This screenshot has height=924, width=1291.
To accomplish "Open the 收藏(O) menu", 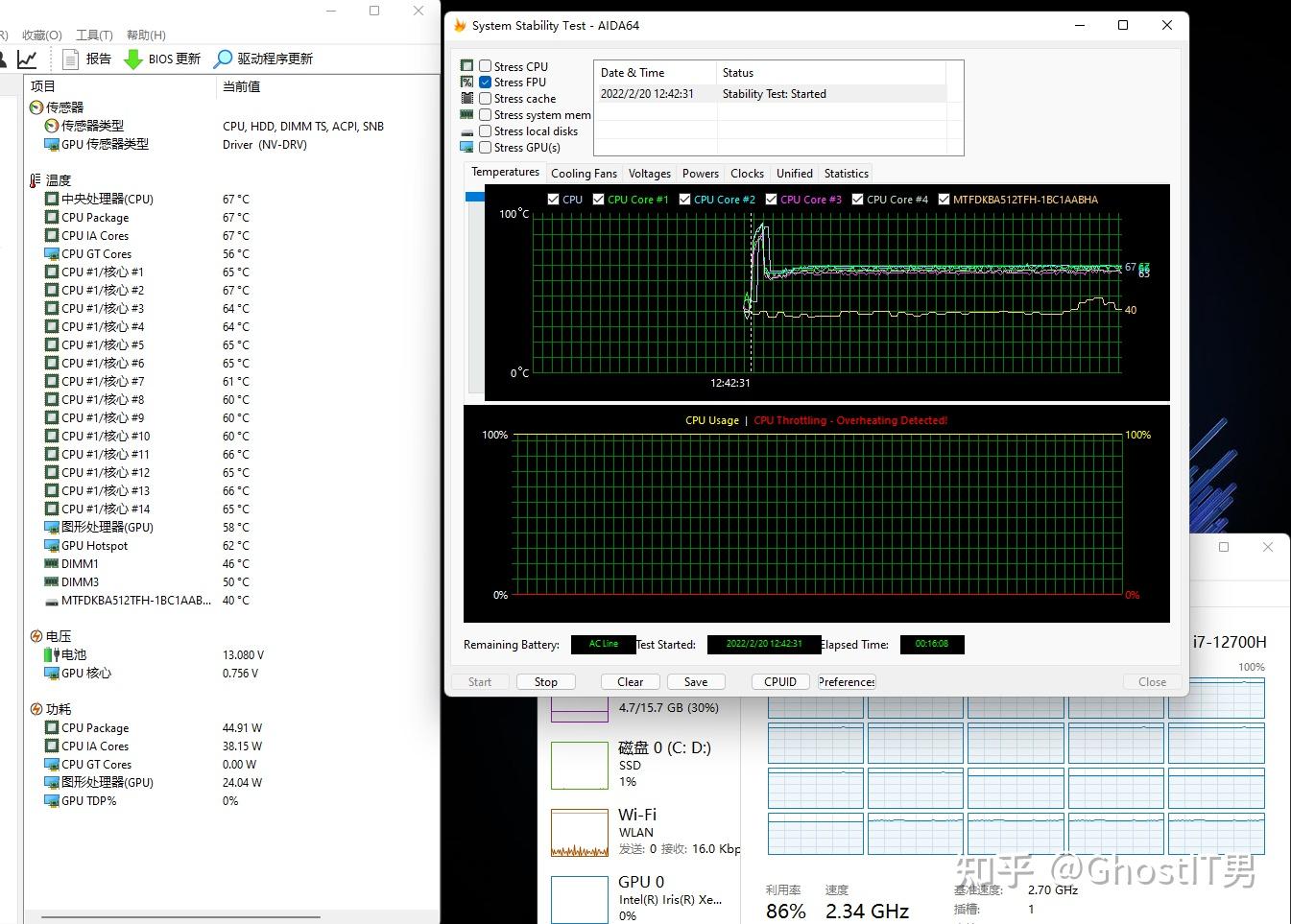I will [42, 35].
